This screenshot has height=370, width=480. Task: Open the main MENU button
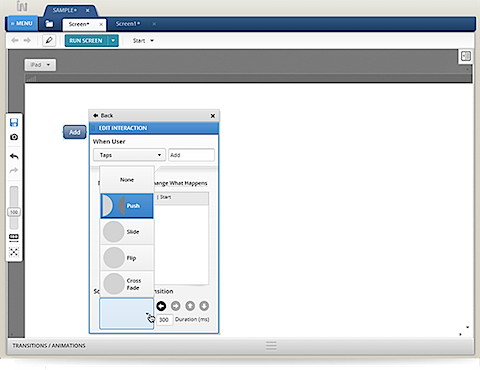[22, 24]
